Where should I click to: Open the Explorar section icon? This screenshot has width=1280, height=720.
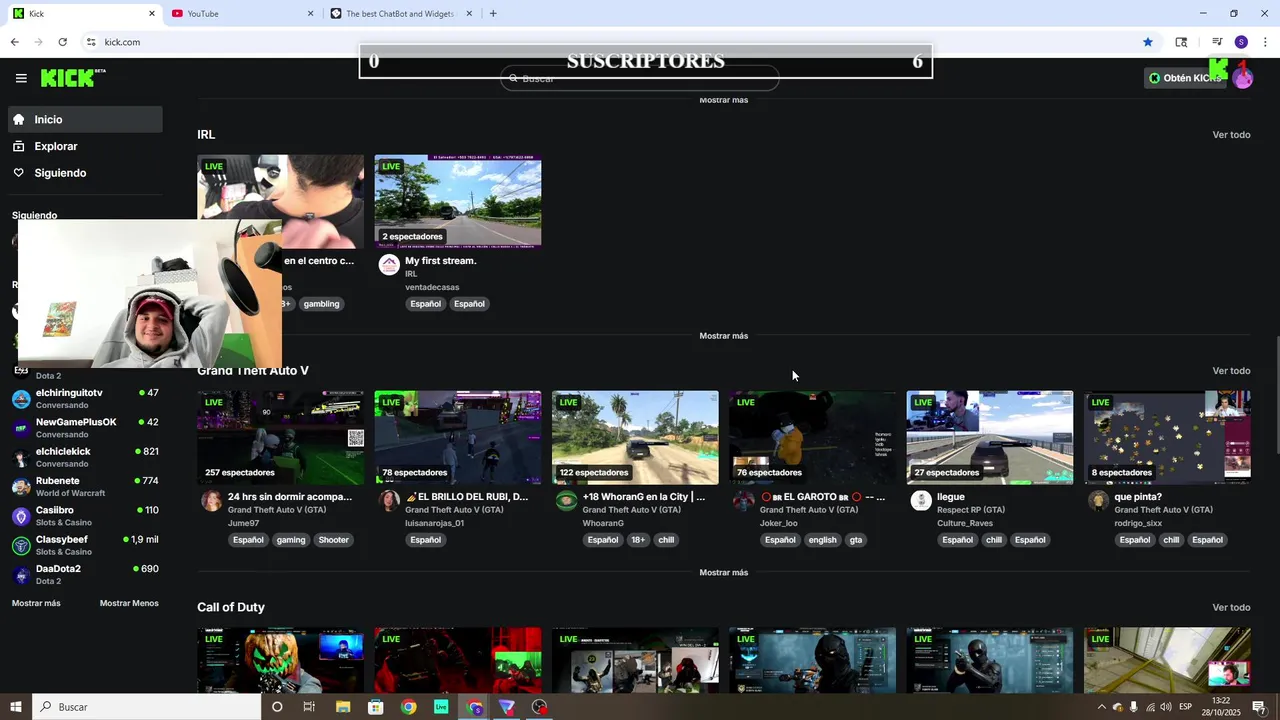(x=19, y=146)
